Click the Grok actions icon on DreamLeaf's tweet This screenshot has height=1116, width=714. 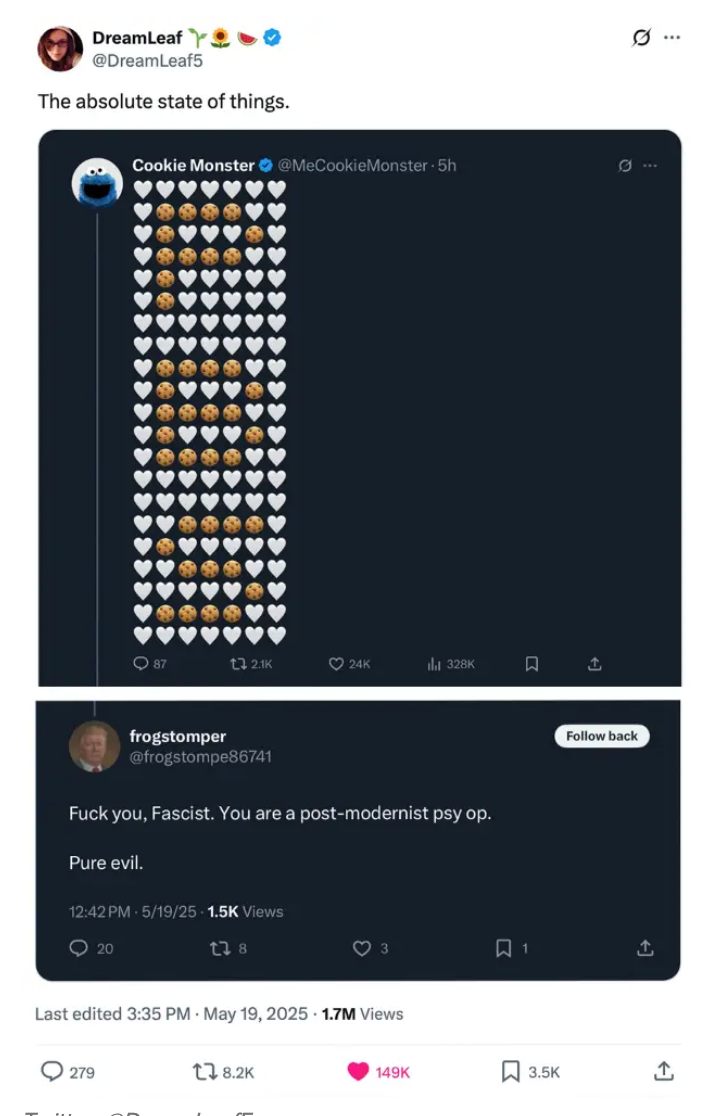[638, 37]
